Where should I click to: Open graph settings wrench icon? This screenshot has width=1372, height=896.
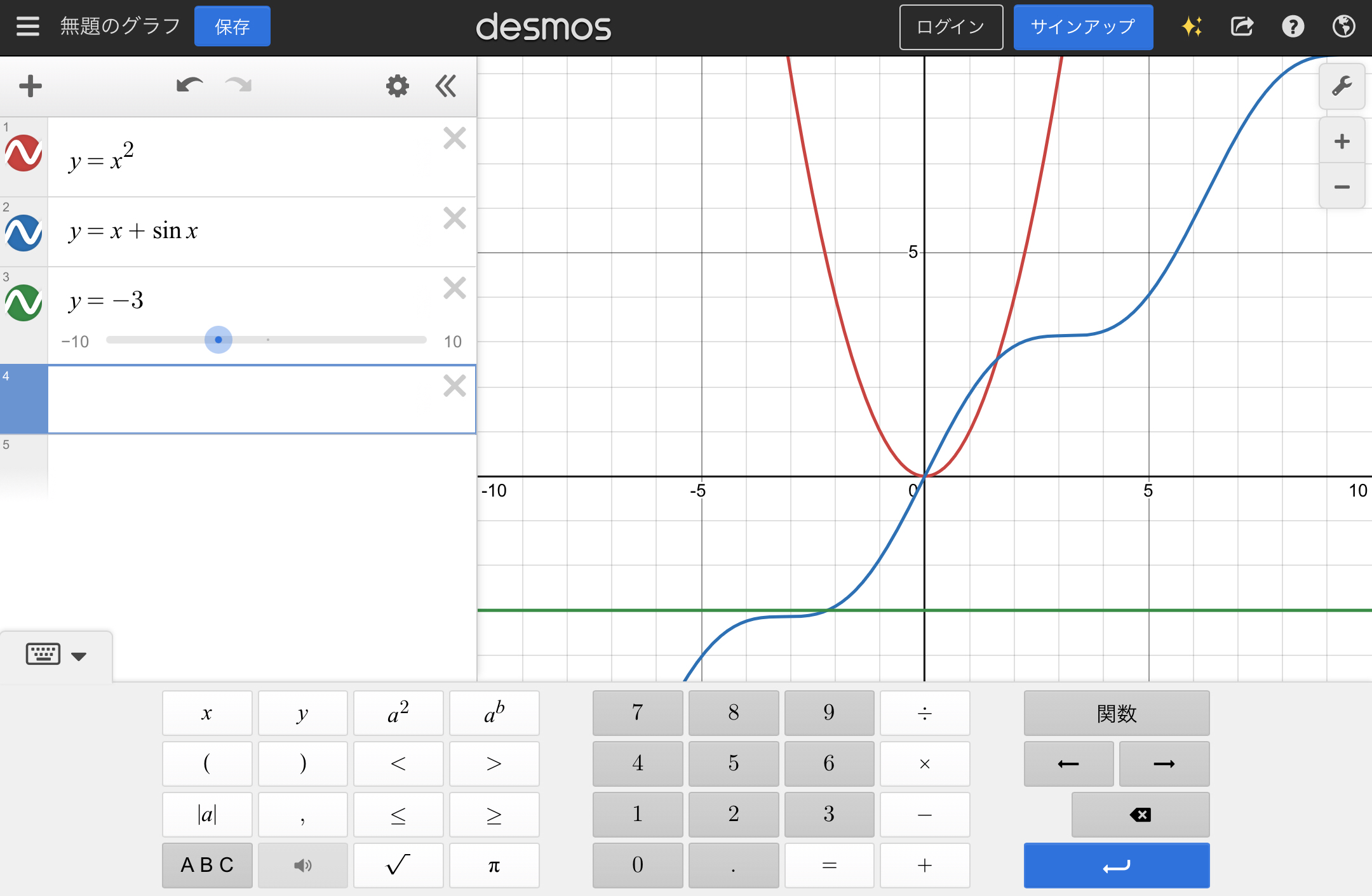click(x=1342, y=86)
